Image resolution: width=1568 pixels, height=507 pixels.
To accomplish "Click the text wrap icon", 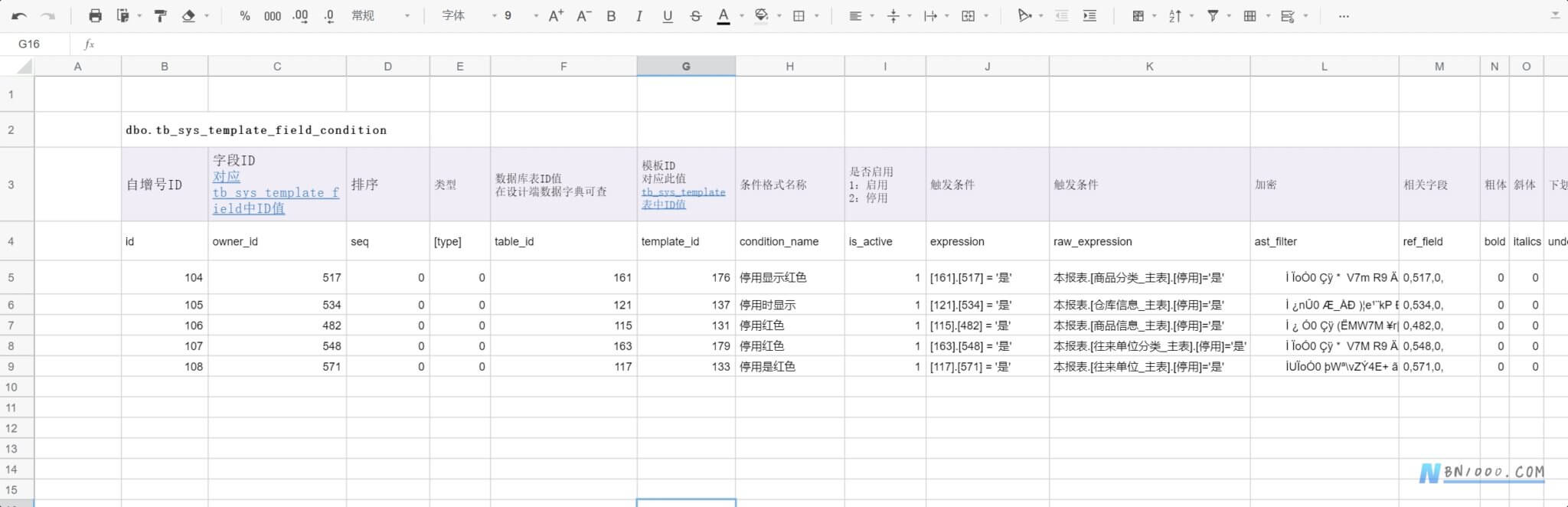I will tap(930, 16).
